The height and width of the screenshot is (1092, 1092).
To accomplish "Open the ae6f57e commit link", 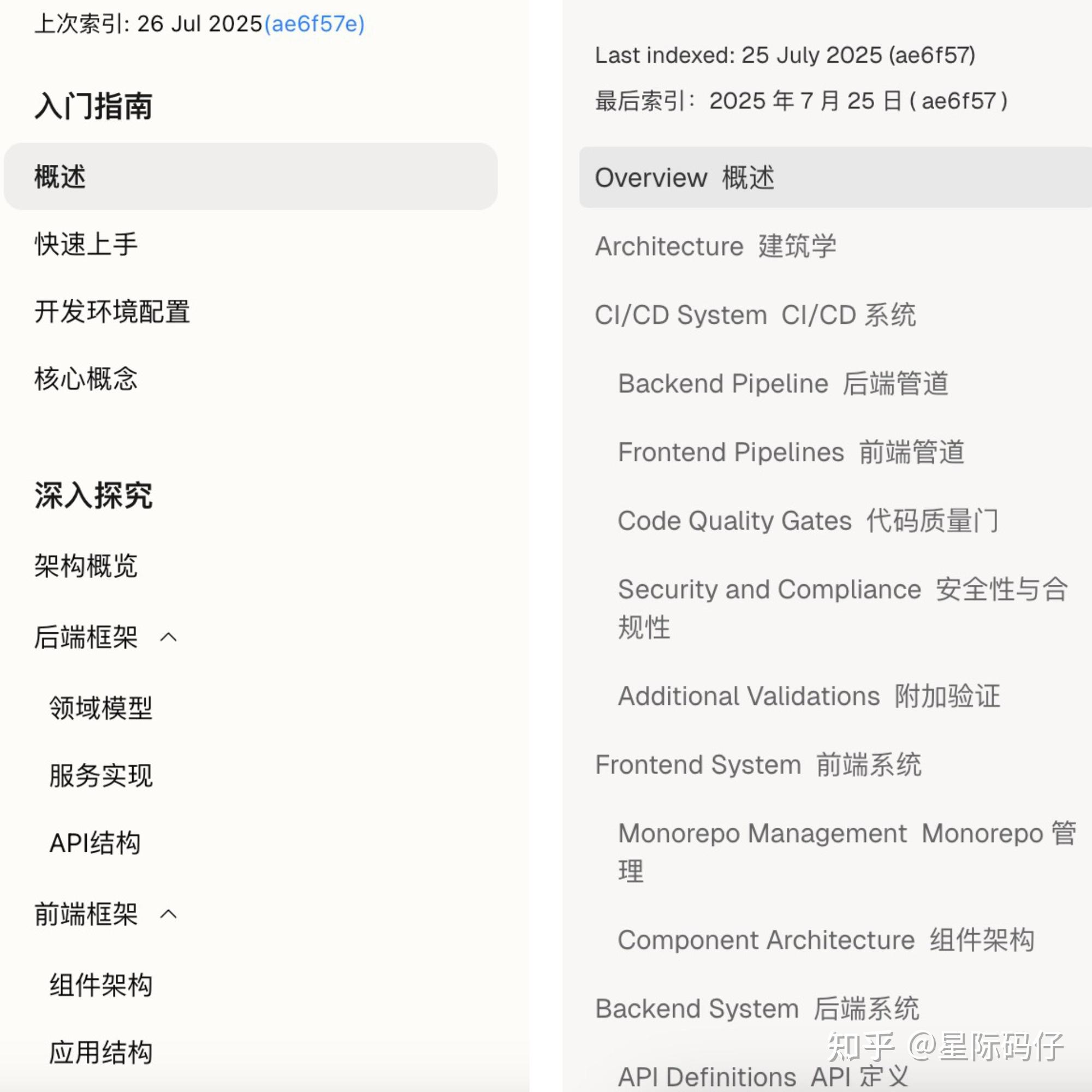I will (314, 23).
